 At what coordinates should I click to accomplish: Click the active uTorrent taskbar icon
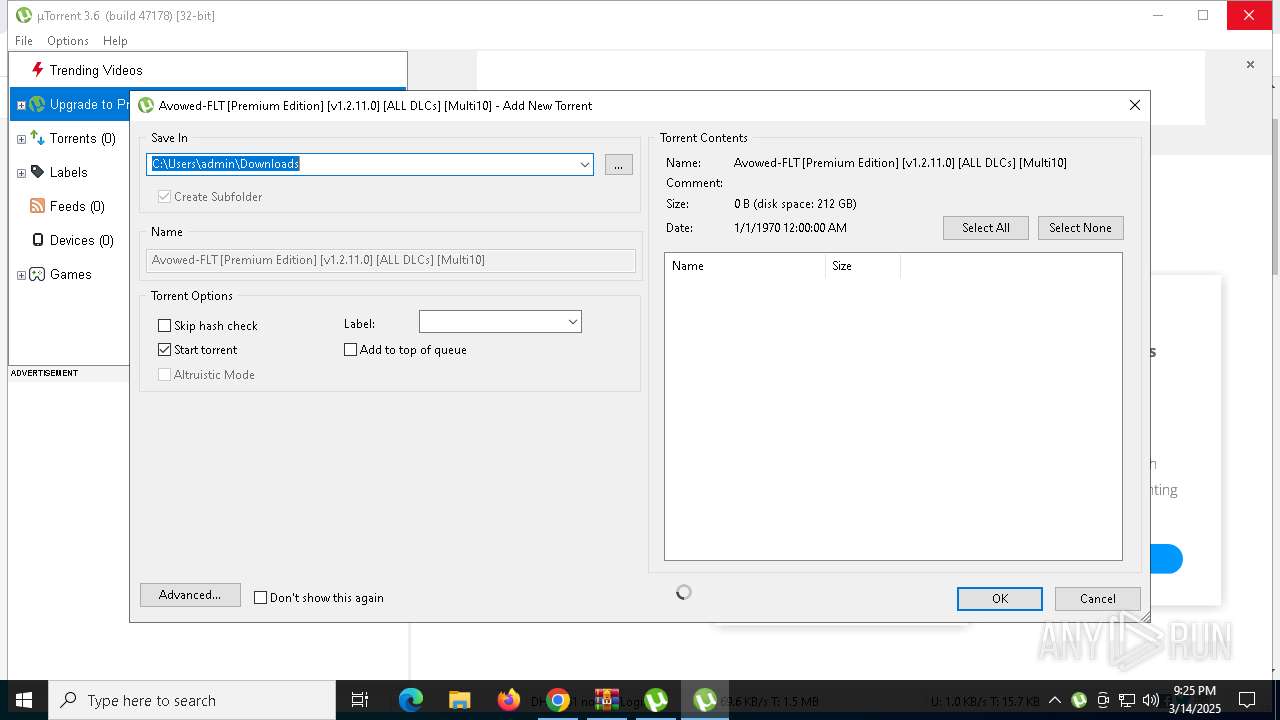[x=705, y=700]
